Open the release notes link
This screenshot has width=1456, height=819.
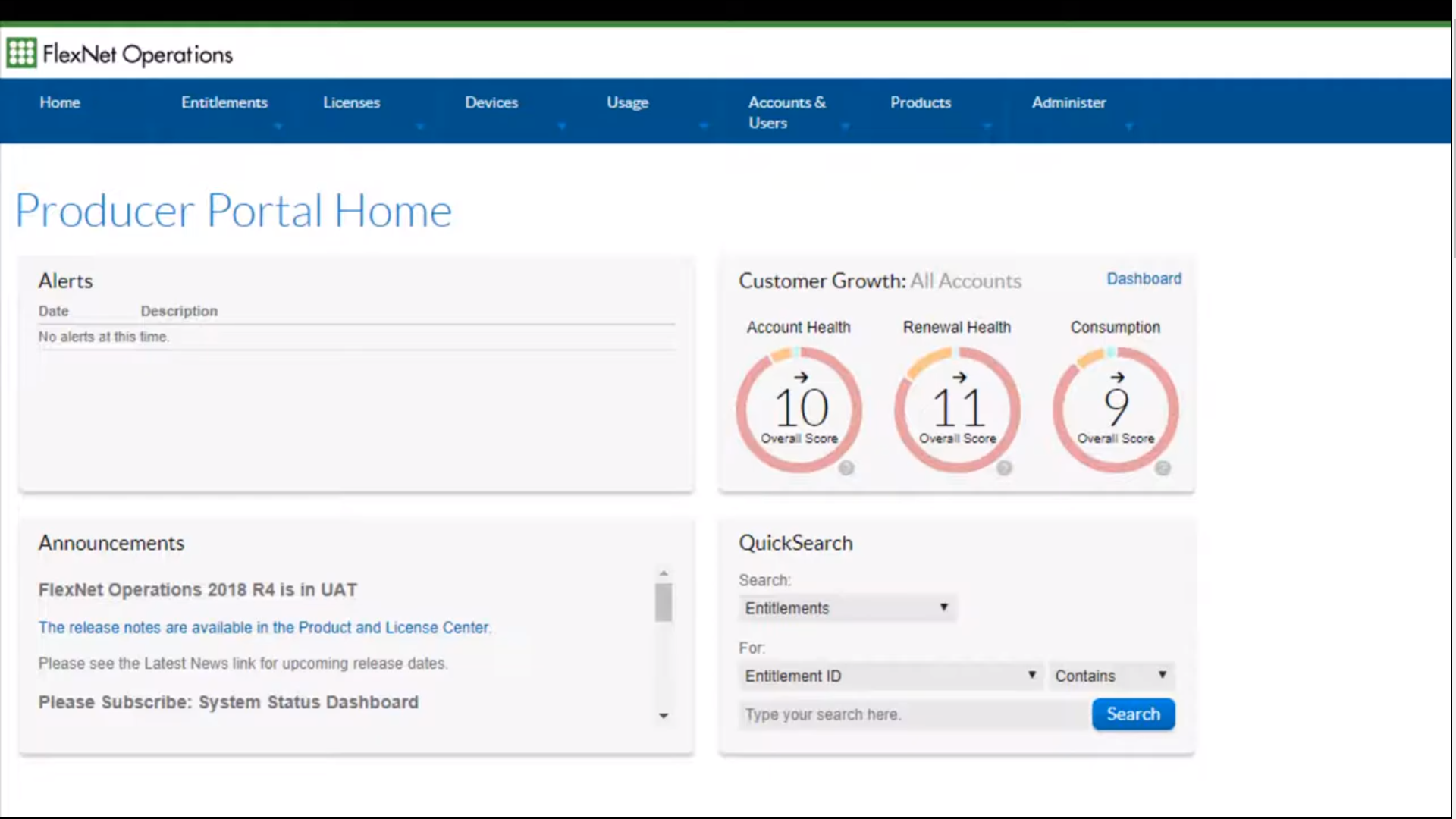point(264,627)
